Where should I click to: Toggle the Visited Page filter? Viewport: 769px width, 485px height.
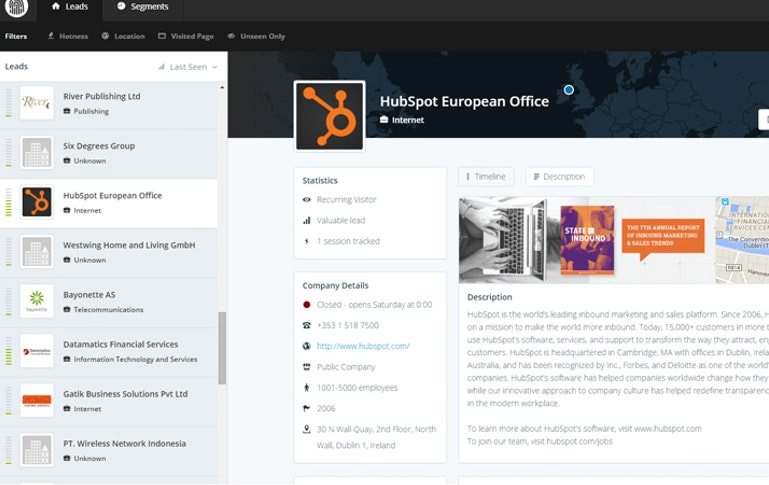coord(185,36)
